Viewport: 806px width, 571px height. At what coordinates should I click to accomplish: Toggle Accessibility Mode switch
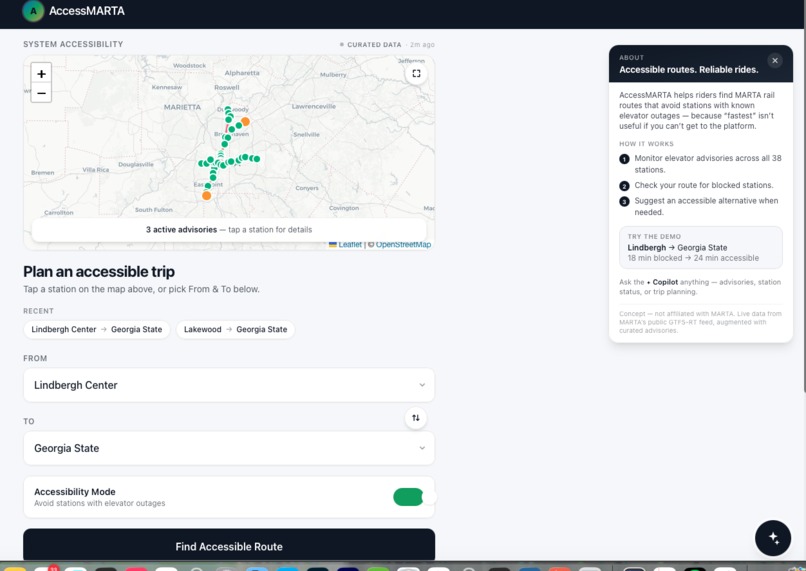tap(414, 497)
